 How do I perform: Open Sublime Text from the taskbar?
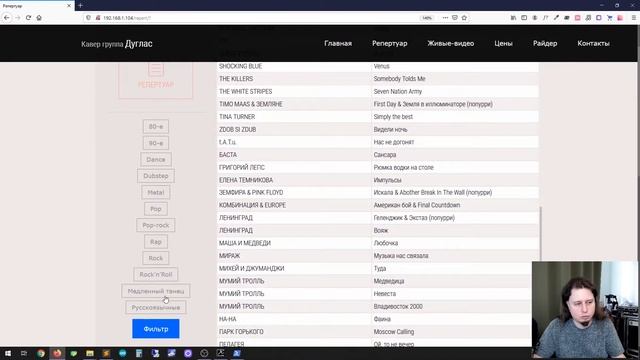(x=106, y=353)
